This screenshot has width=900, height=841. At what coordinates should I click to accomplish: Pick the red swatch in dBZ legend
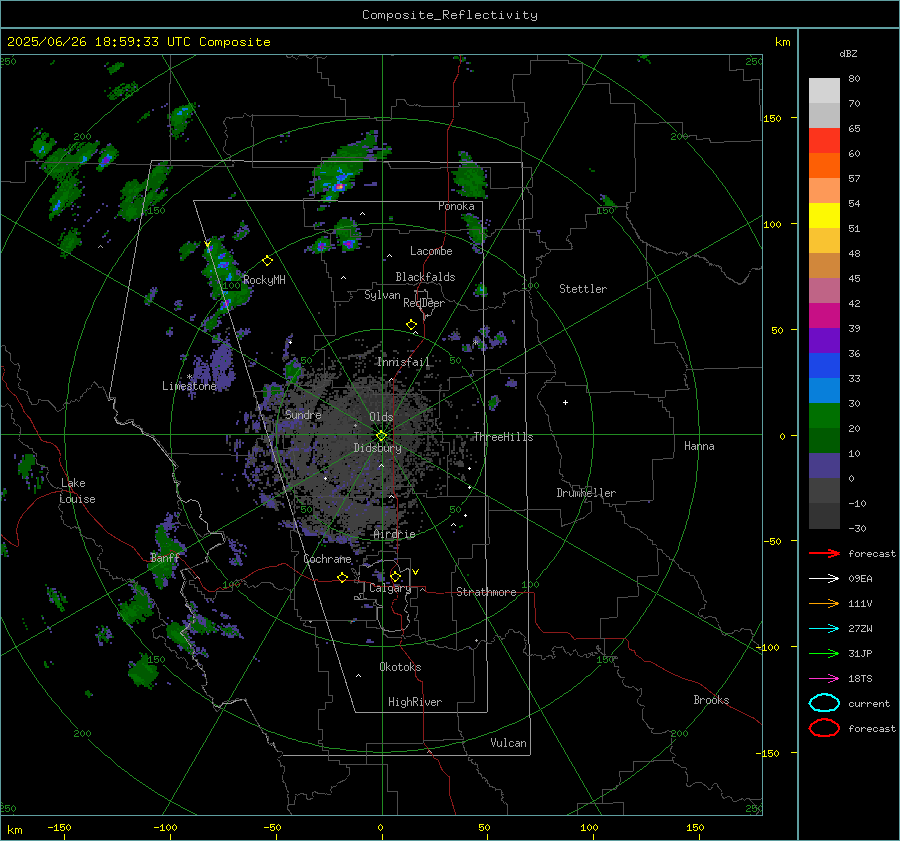point(824,141)
